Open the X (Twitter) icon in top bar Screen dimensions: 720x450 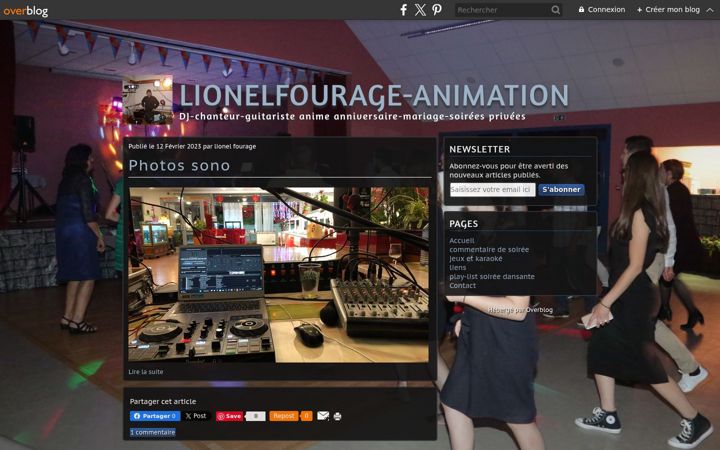pyautogui.click(x=420, y=10)
